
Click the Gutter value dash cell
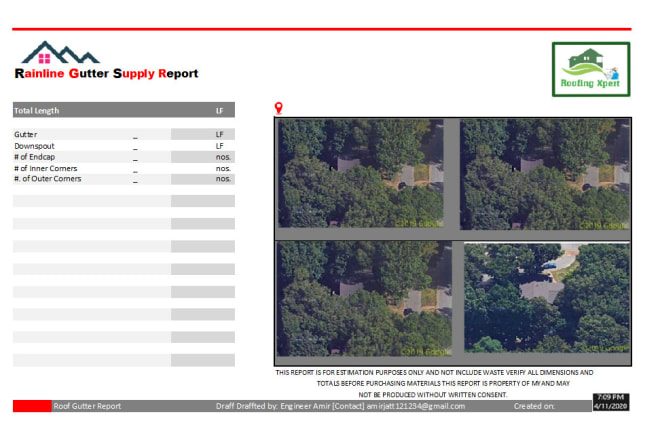[135, 137]
